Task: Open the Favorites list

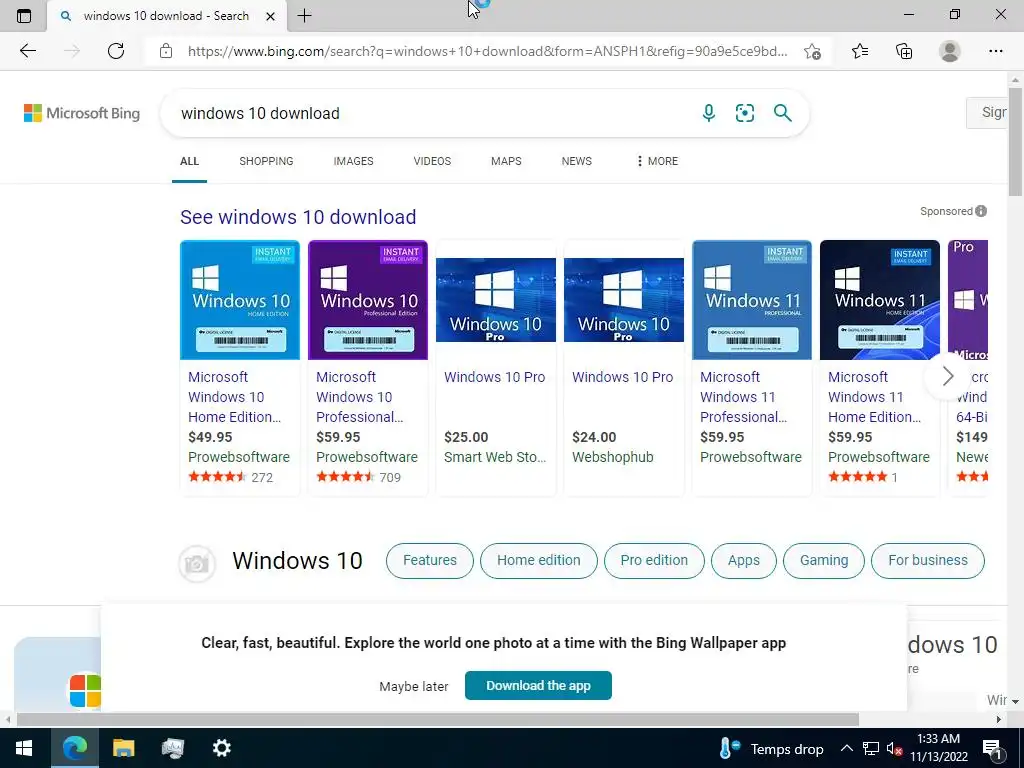Action: coord(860,51)
